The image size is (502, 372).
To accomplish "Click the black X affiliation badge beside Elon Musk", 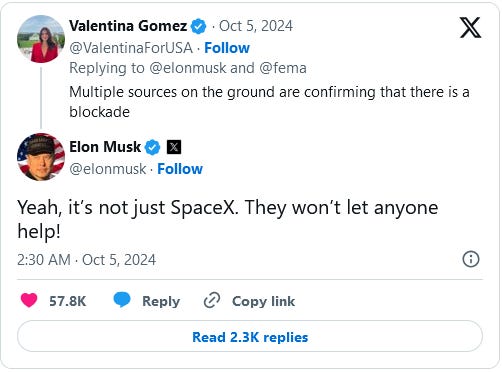I will 174,147.
